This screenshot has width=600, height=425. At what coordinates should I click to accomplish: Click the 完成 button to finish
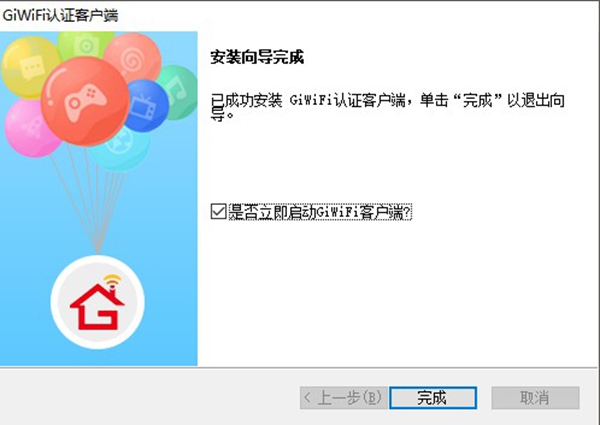433,398
